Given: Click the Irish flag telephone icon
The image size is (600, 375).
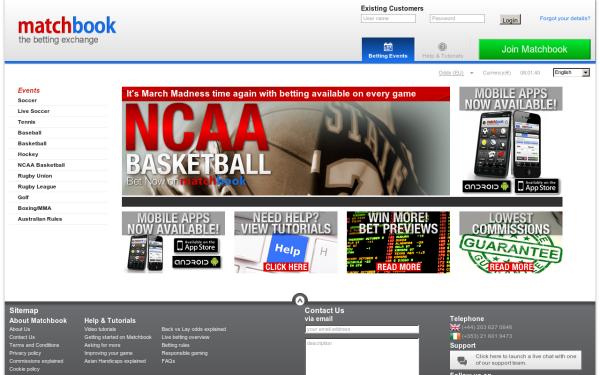Looking at the screenshot, I should [455, 336].
